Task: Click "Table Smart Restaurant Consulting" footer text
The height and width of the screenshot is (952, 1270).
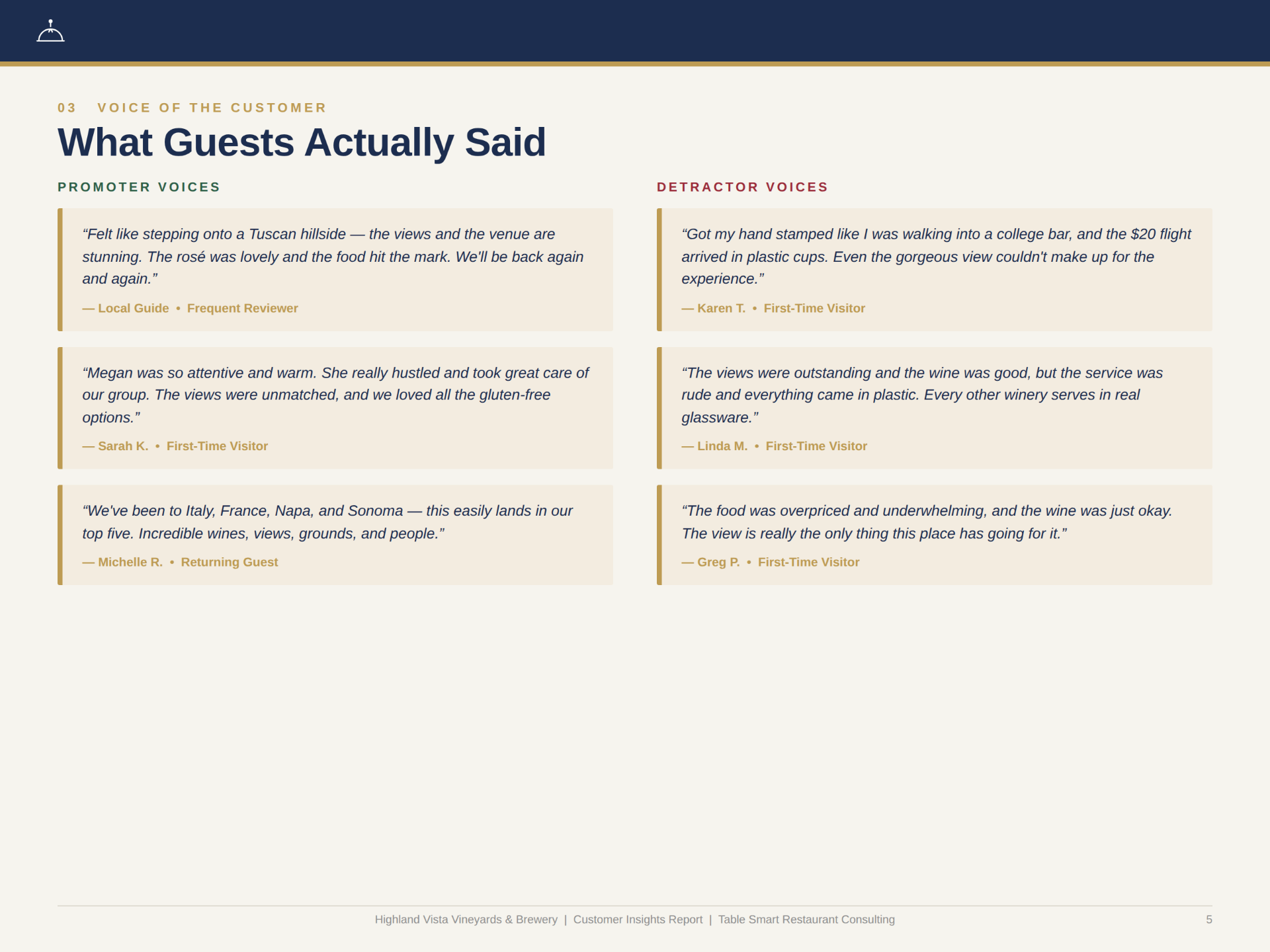Action: [806, 920]
